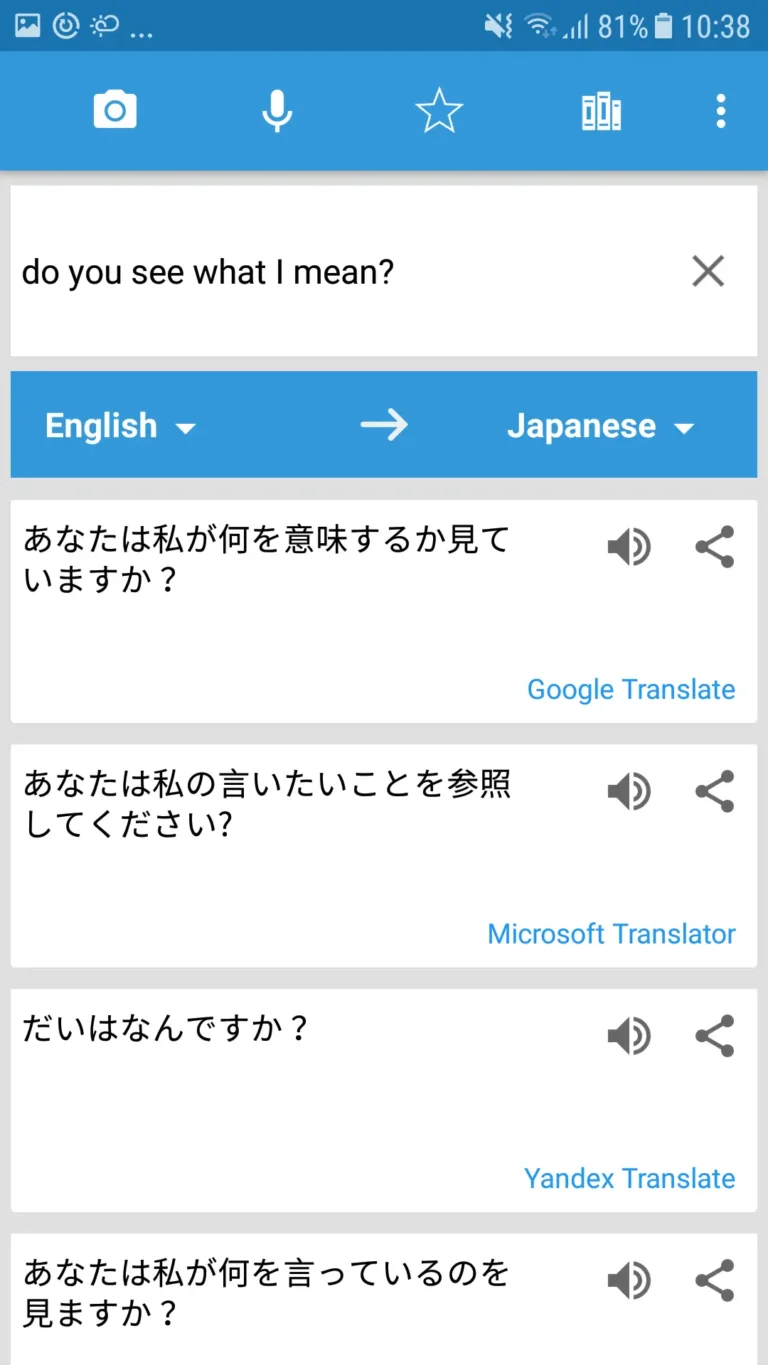Image resolution: width=768 pixels, height=1365 pixels.
Task: Open Google Translate attribution link
Action: pos(630,689)
